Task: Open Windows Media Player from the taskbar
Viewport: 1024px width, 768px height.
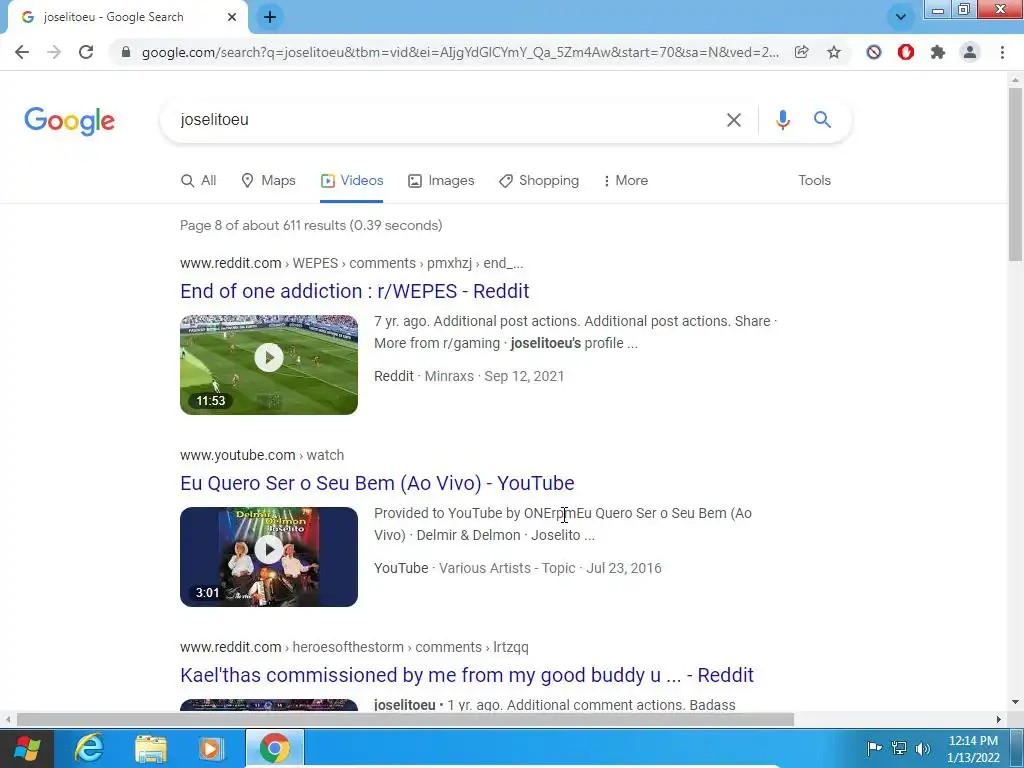Action: tap(212, 748)
